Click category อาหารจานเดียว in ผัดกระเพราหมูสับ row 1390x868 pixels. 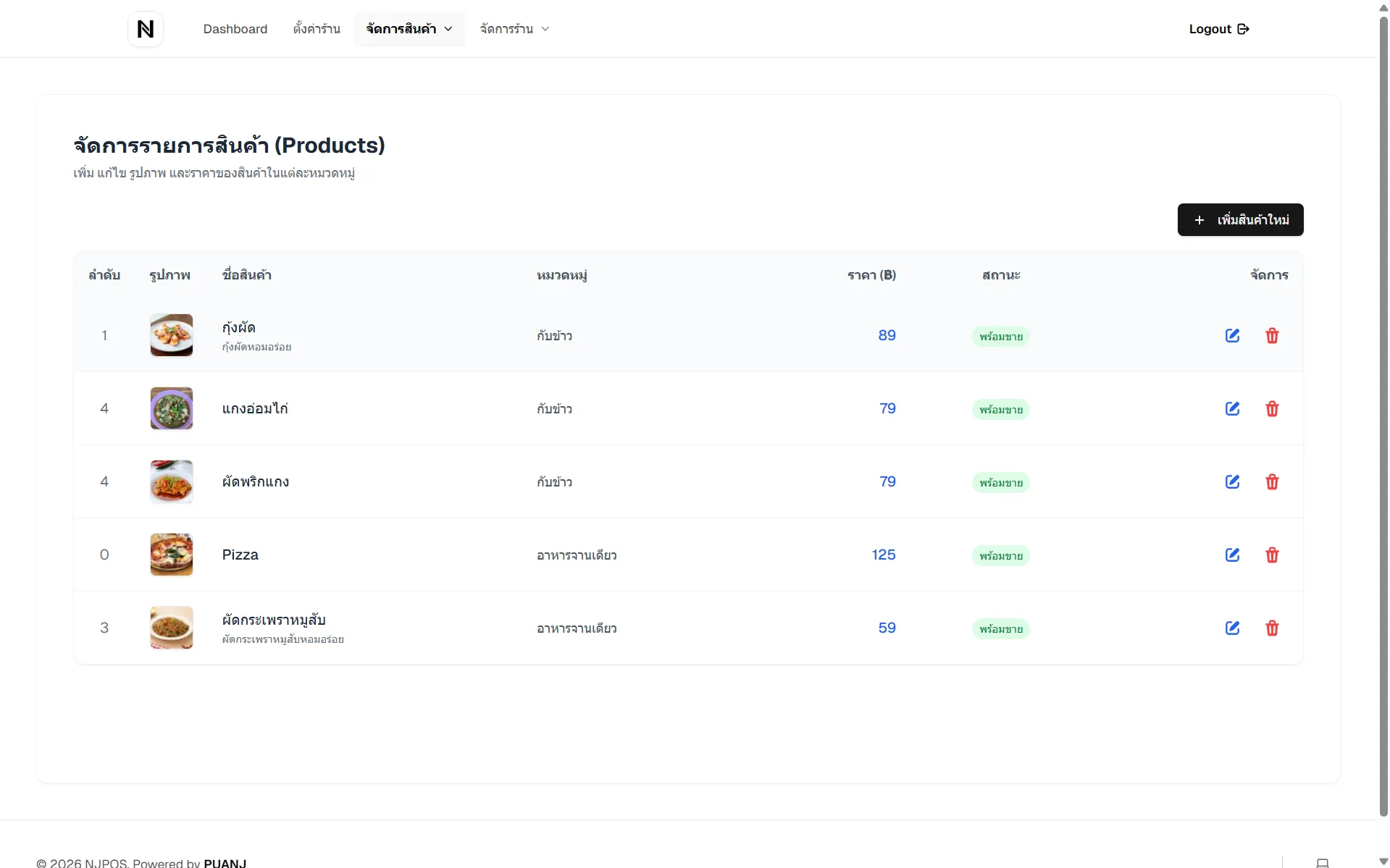[x=577, y=628]
